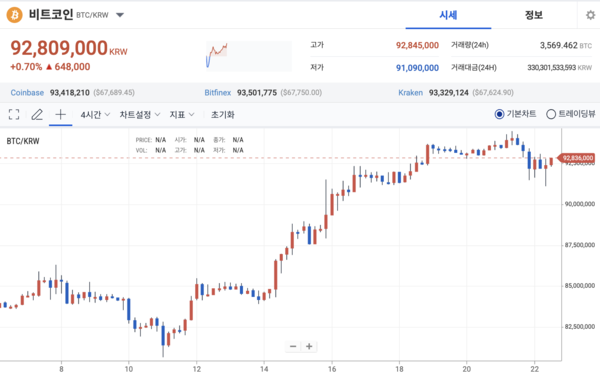
Task: Click the date axis label 8
Action: coord(61,369)
